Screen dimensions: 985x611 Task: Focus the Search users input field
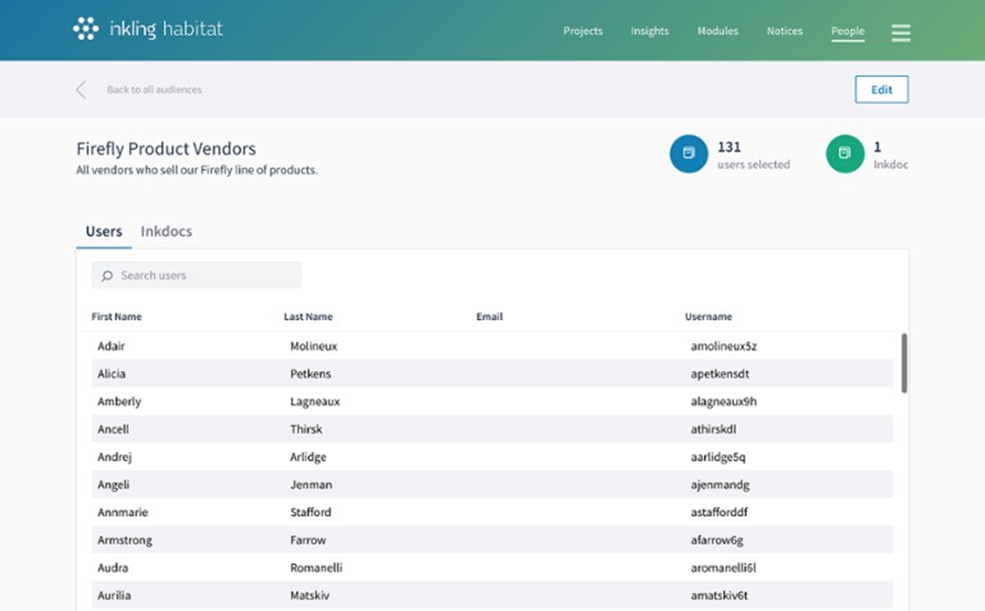(205, 275)
